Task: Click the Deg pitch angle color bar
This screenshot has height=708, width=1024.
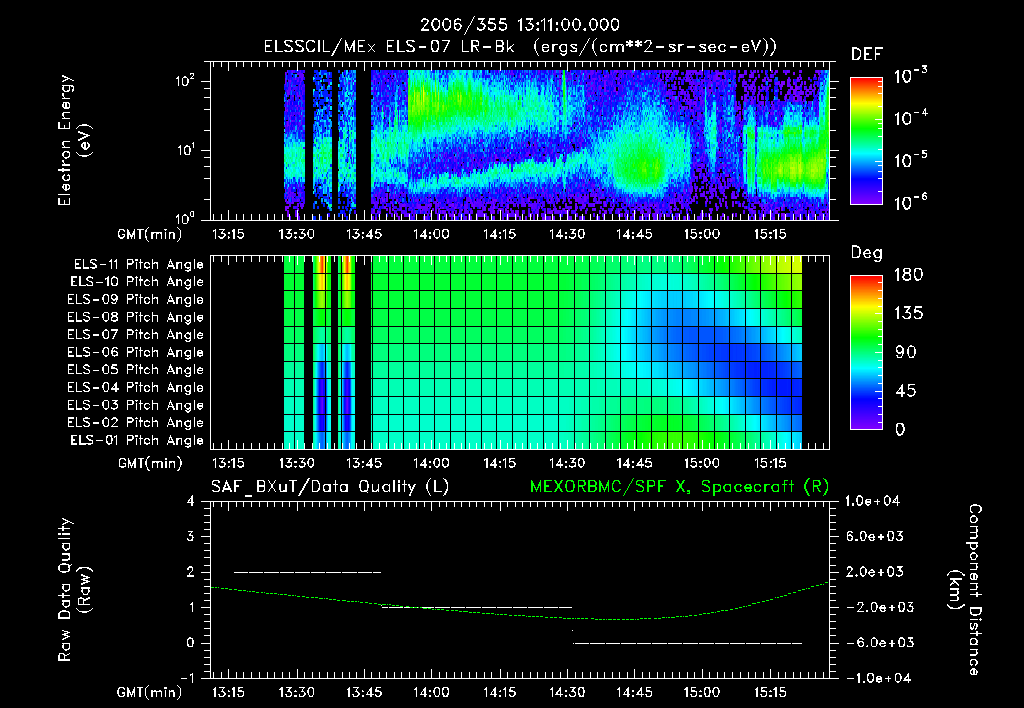Action: point(866,353)
